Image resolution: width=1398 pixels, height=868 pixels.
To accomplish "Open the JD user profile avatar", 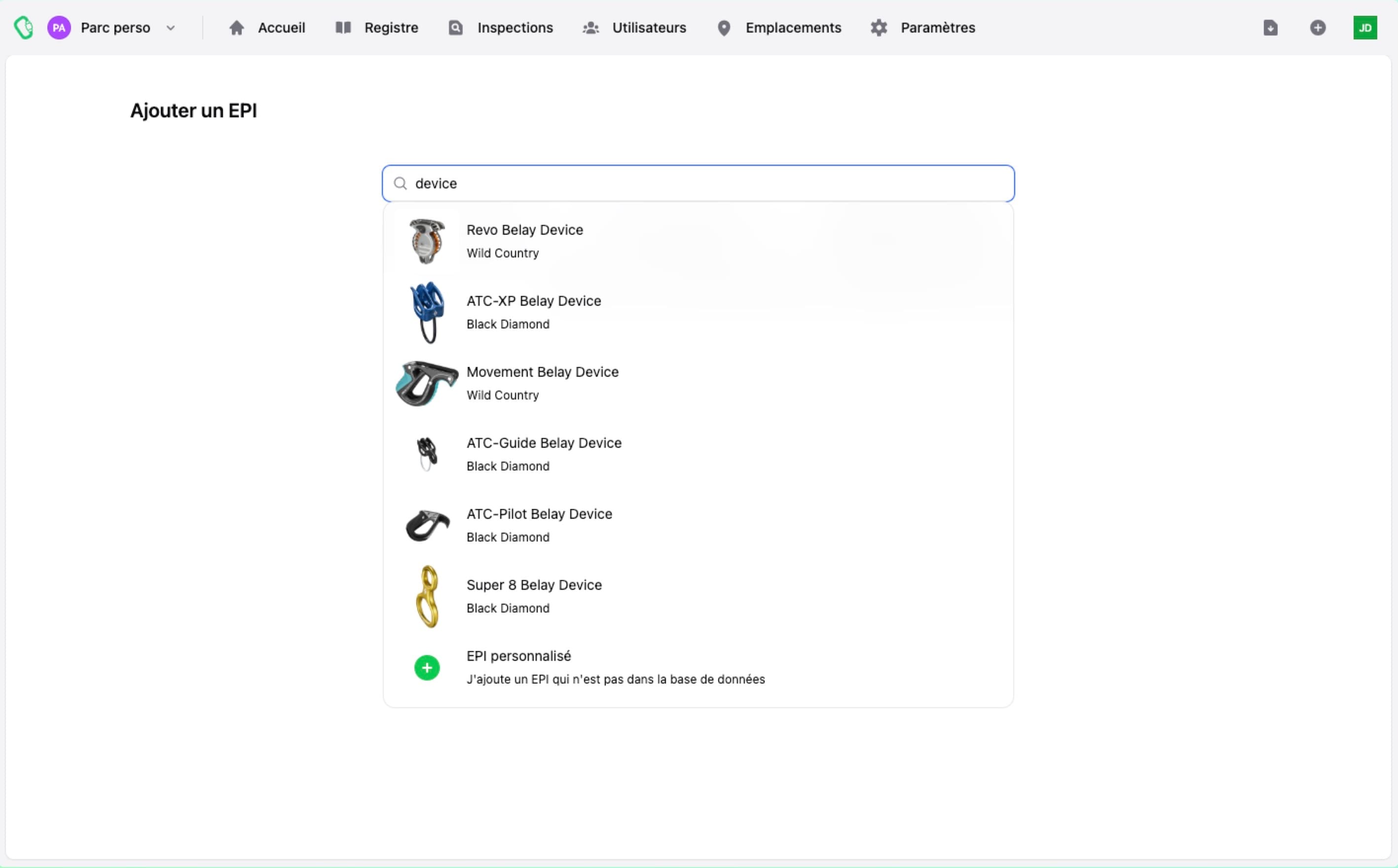I will click(1364, 28).
